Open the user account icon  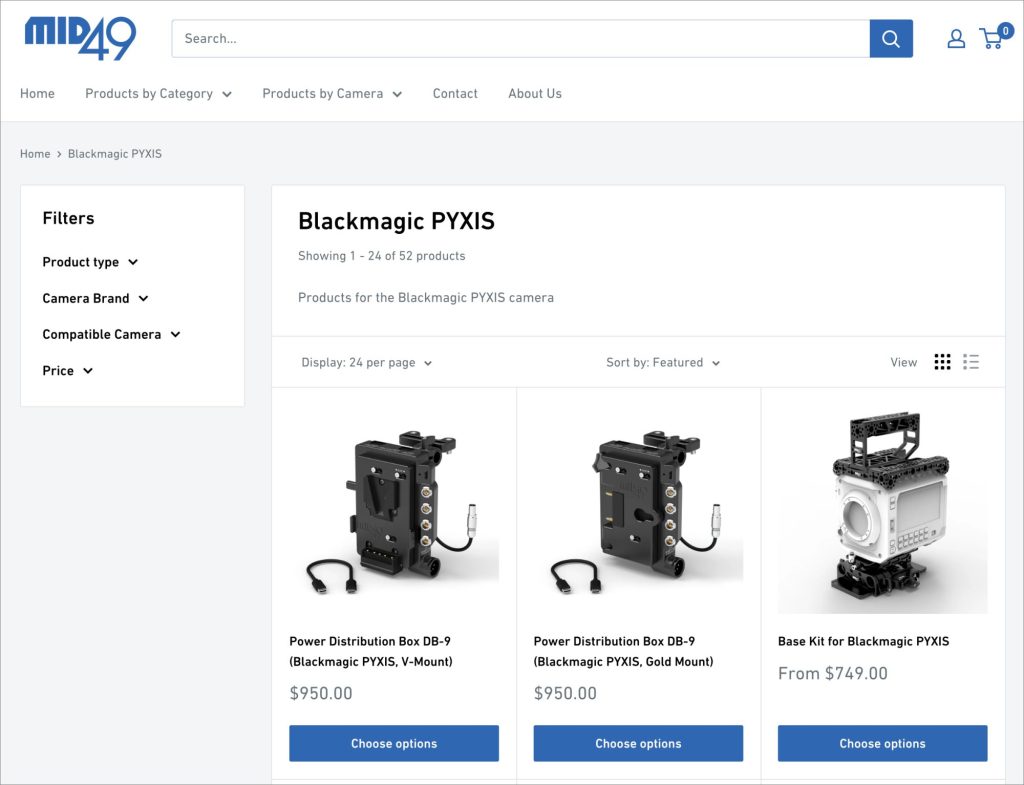coord(956,39)
